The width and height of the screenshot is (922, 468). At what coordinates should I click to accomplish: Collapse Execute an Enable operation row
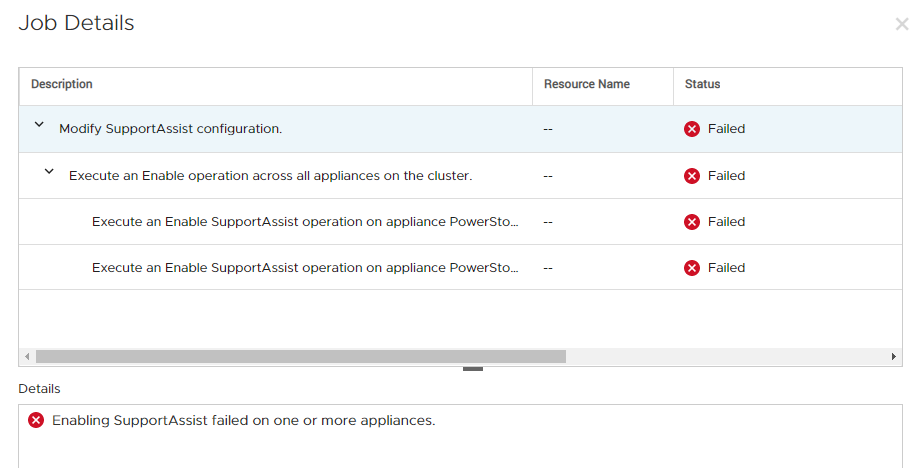coord(49,173)
